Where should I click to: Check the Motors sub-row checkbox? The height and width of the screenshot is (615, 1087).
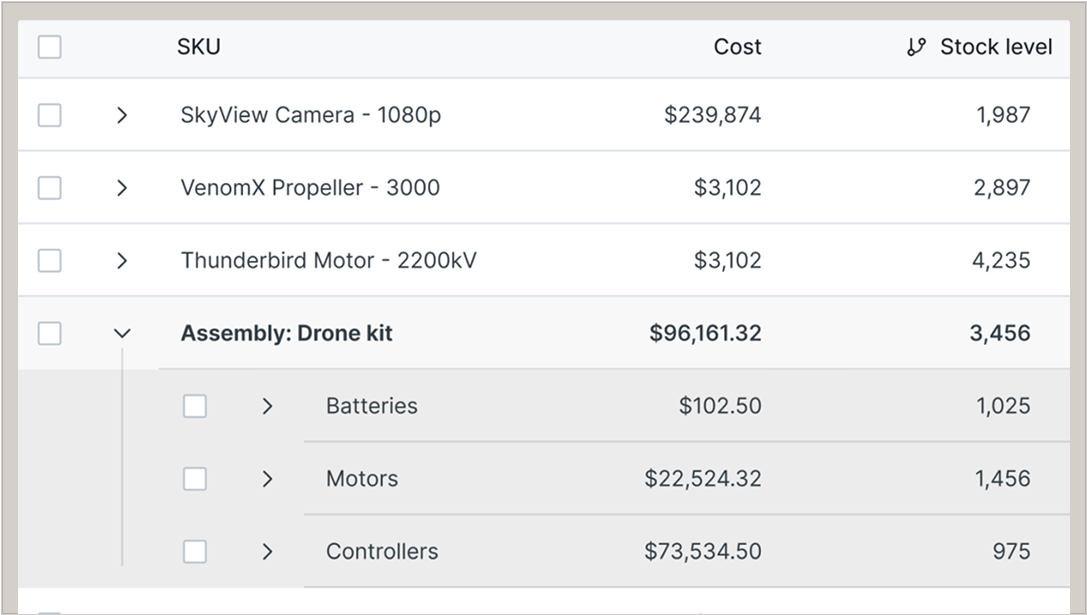coord(195,479)
